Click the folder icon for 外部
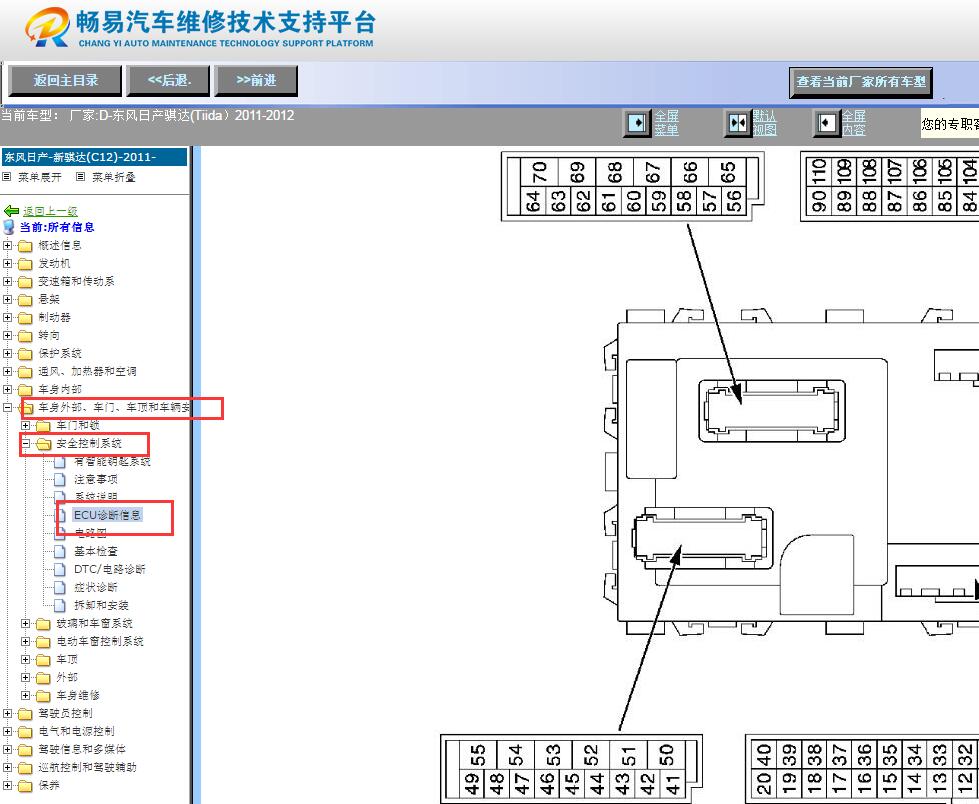The height and width of the screenshot is (804, 979). pos(43,678)
